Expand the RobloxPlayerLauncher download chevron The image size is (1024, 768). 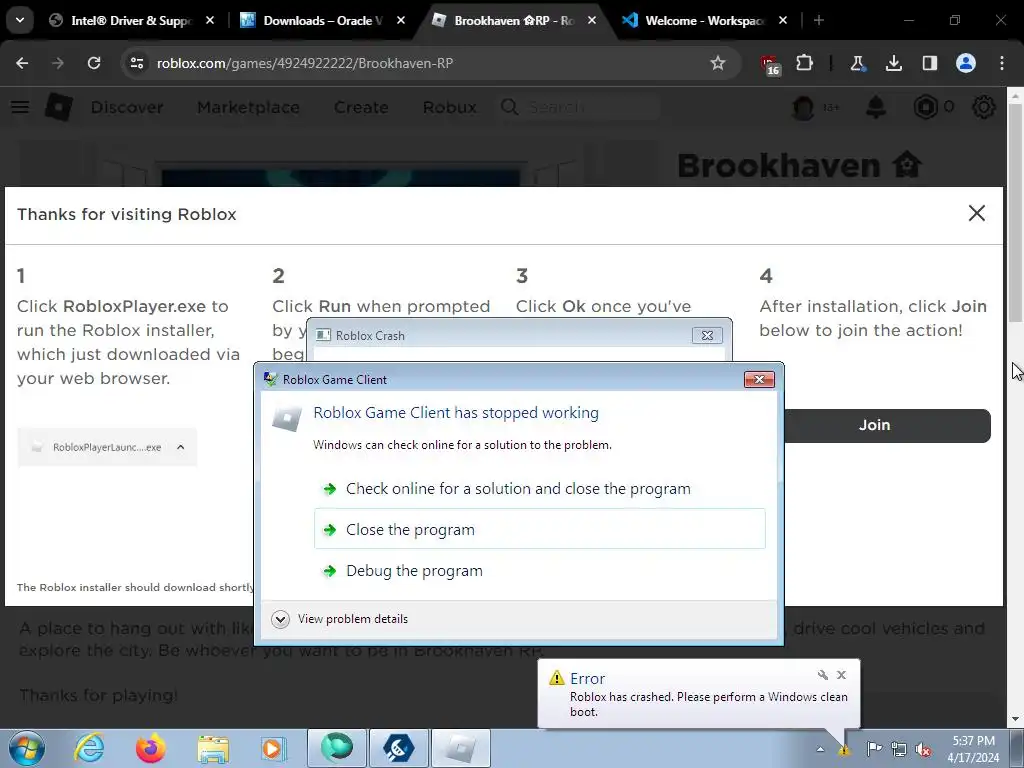click(181, 447)
